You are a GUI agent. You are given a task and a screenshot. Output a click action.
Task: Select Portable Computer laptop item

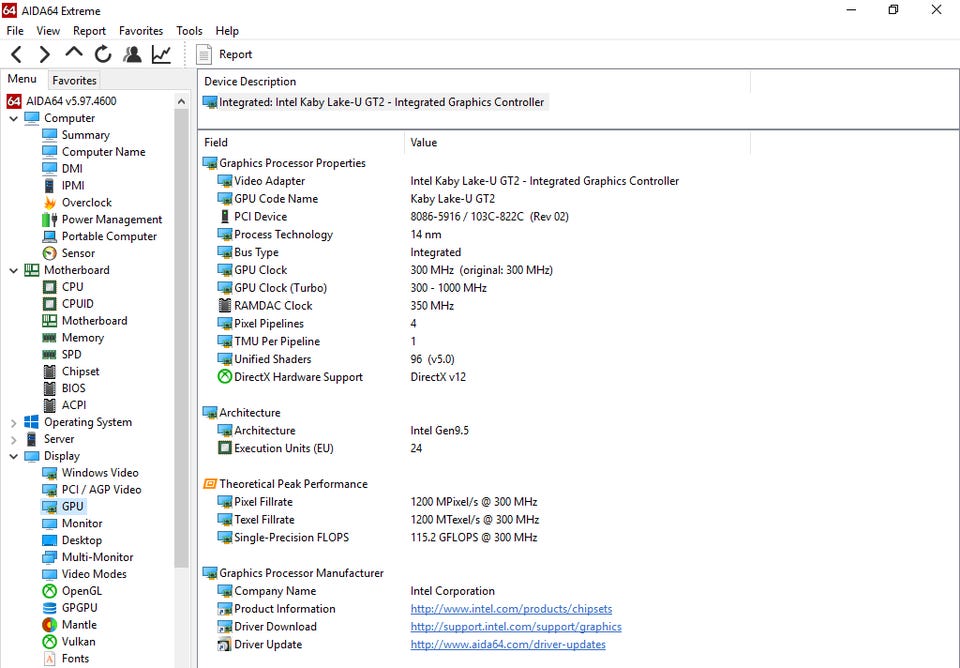point(99,236)
